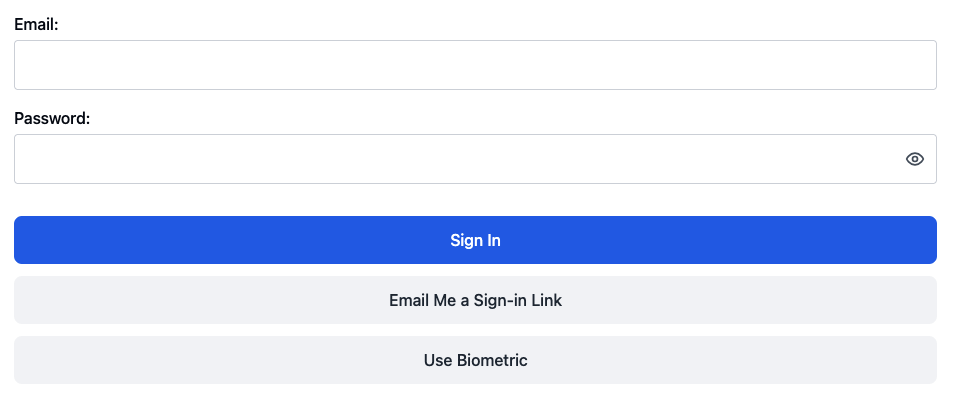Viewport: 954px width, 400px height.
Task: Tap the Use Biometric button
Action: (x=475, y=360)
